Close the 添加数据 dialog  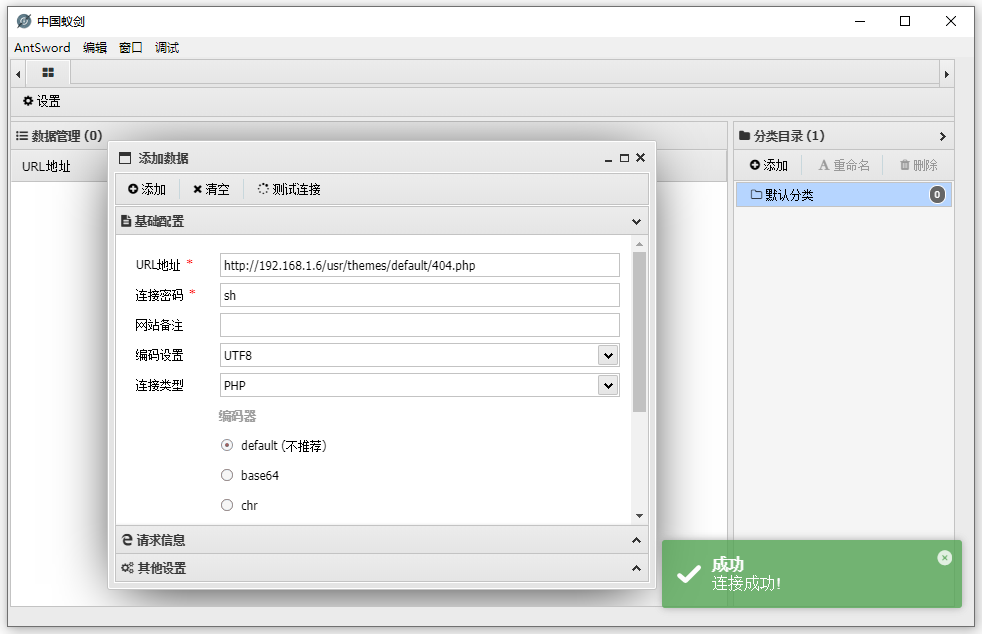click(640, 158)
